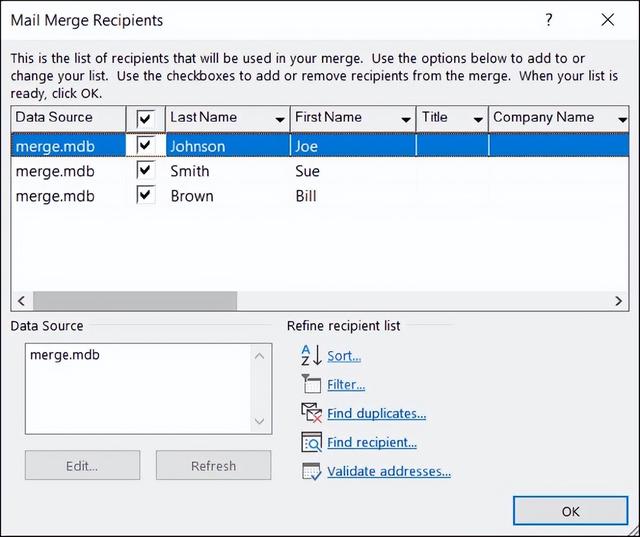The height and width of the screenshot is (537, 640).
Task: Open the First Name column dropdown
Action: pyautogui.click(x=406, y=120)
